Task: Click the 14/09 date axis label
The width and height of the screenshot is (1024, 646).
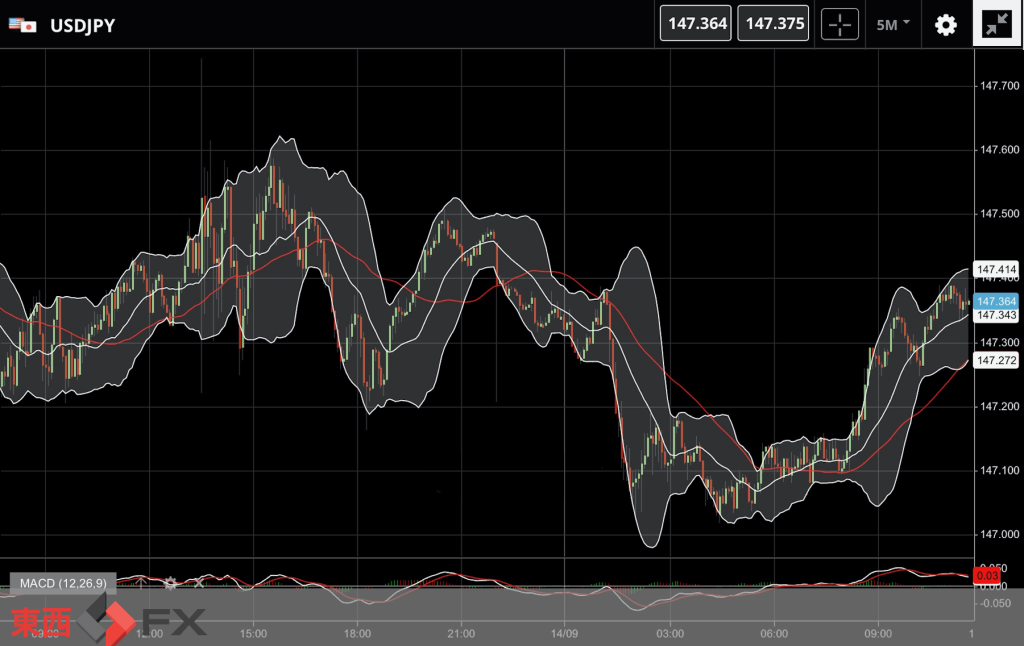Action: pos(564,634)
